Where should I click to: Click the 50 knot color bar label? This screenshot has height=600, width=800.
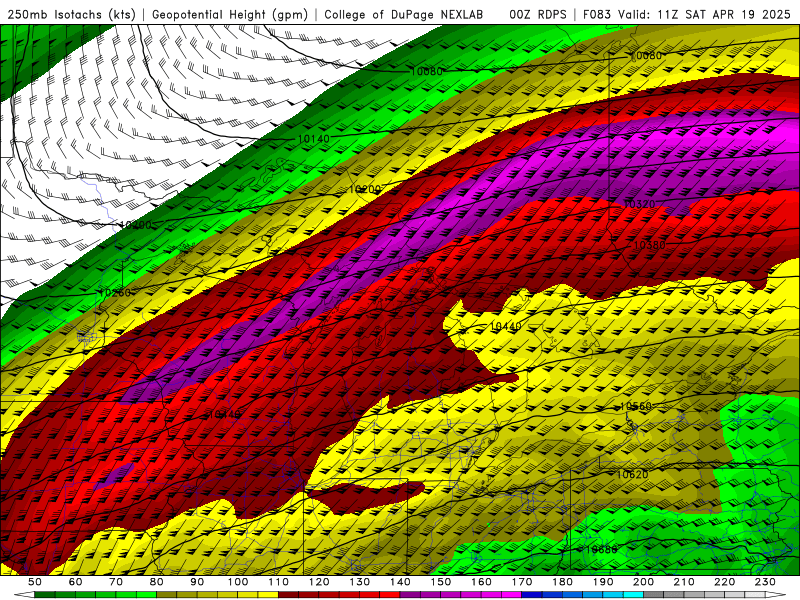[35, 582]
